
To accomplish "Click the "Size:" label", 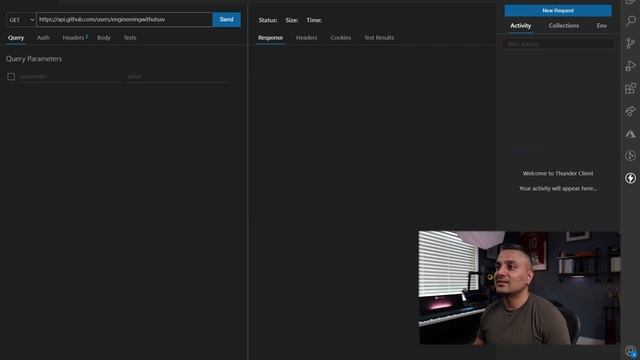I will pyautogui.click(x=291, y=20).
